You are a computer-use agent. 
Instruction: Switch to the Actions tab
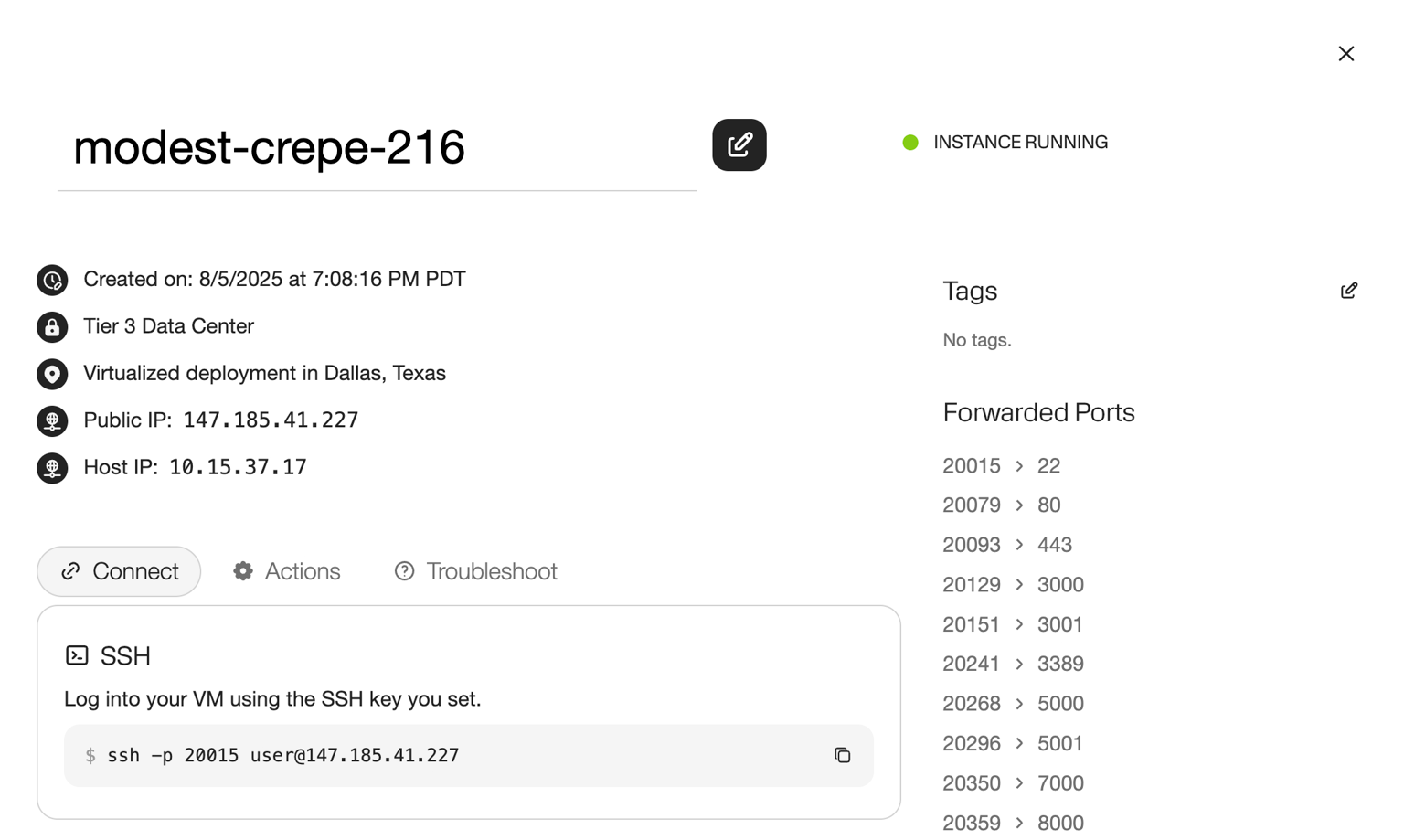click(287, 571)
